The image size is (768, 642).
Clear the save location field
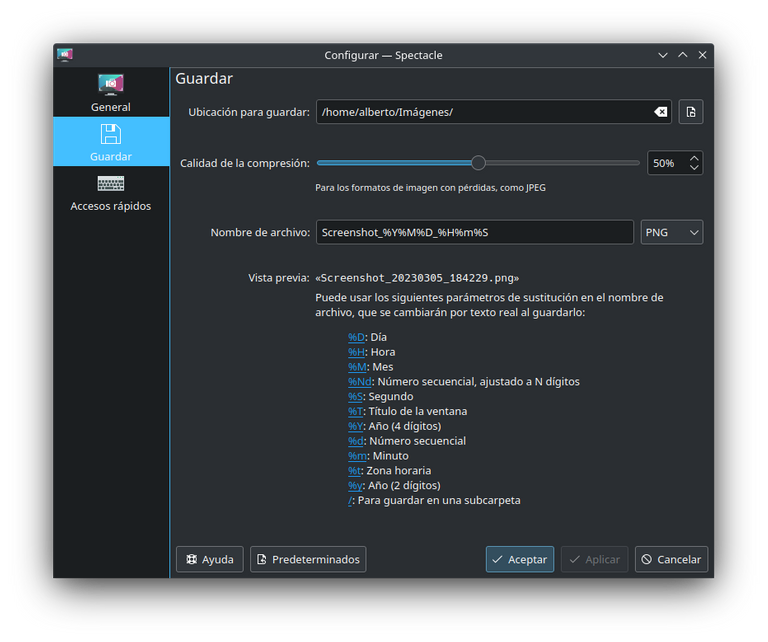pos(660,112)
